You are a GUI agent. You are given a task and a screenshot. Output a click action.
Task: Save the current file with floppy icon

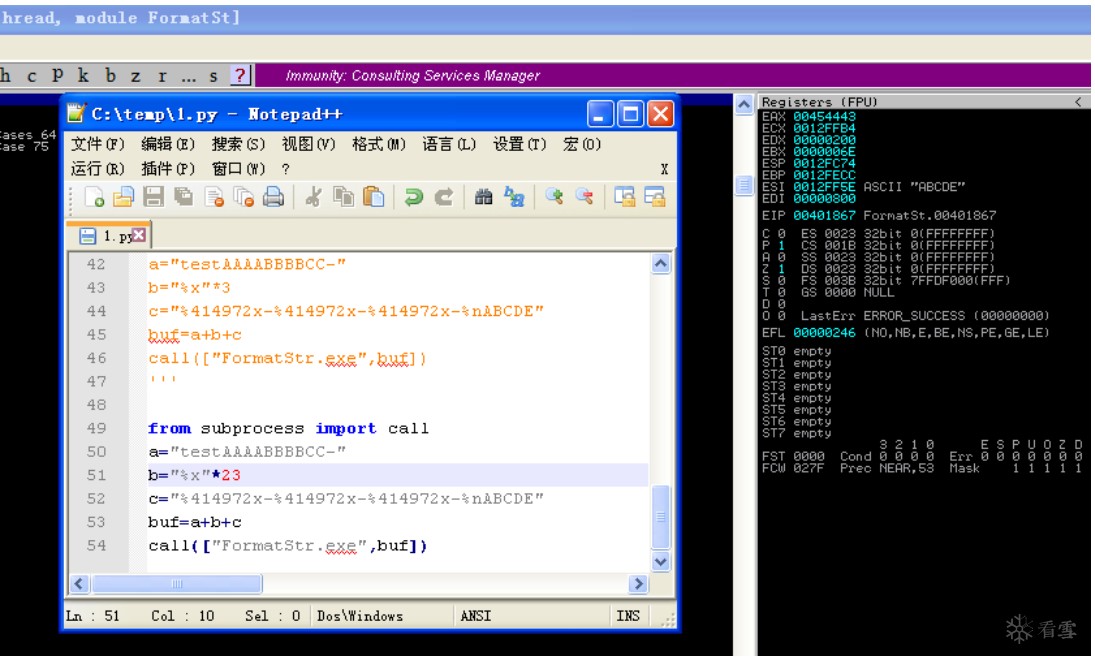pos(154,198)
